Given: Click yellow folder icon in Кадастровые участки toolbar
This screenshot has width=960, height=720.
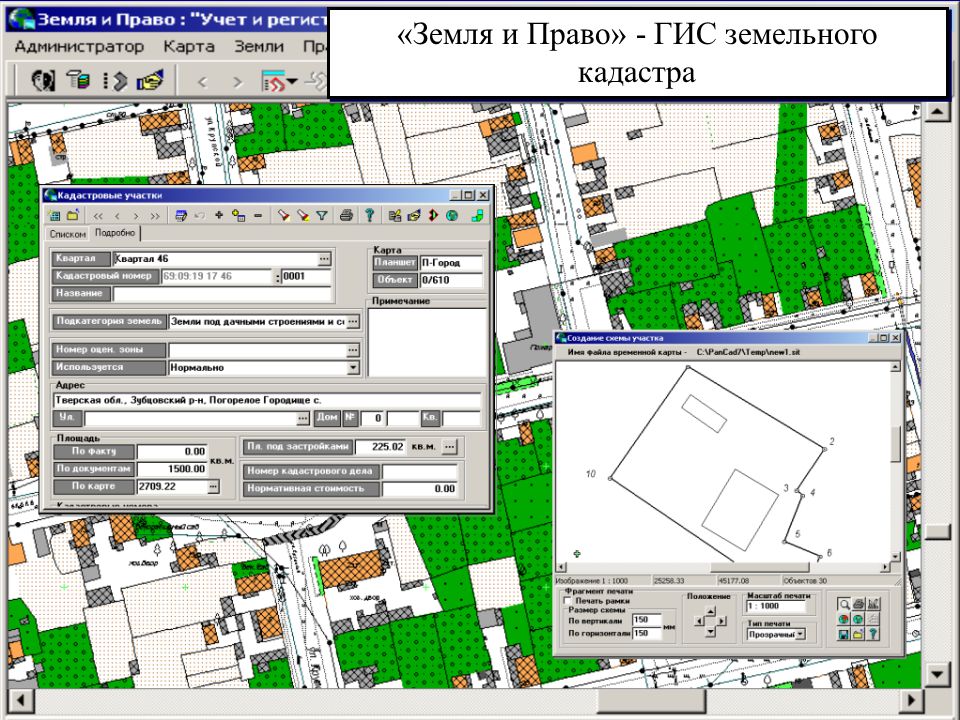Looking at the screenshot, I should click(73, 216).
